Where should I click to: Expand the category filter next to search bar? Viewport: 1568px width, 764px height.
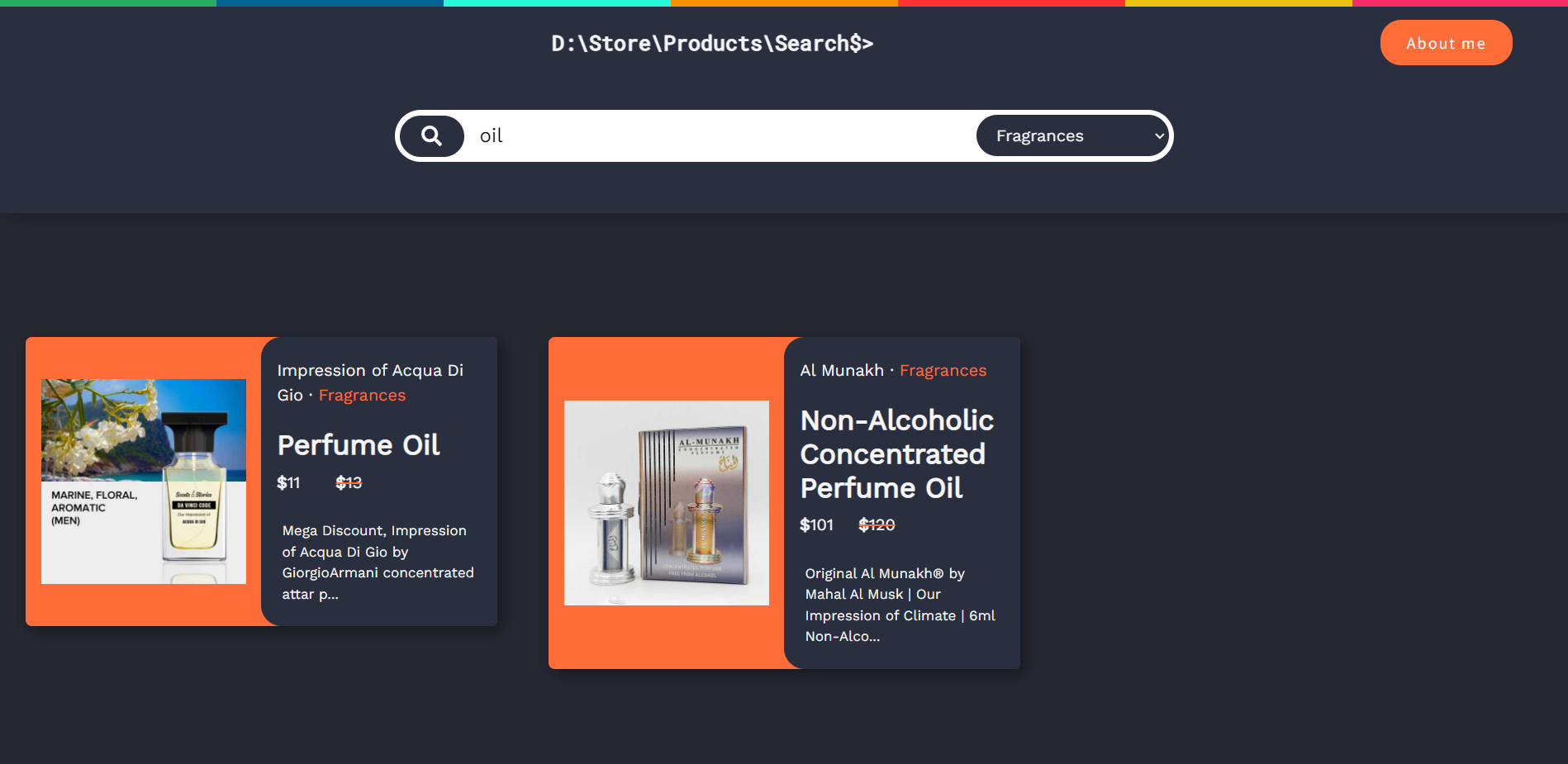pyautogui.click(x=1072, y=135)
